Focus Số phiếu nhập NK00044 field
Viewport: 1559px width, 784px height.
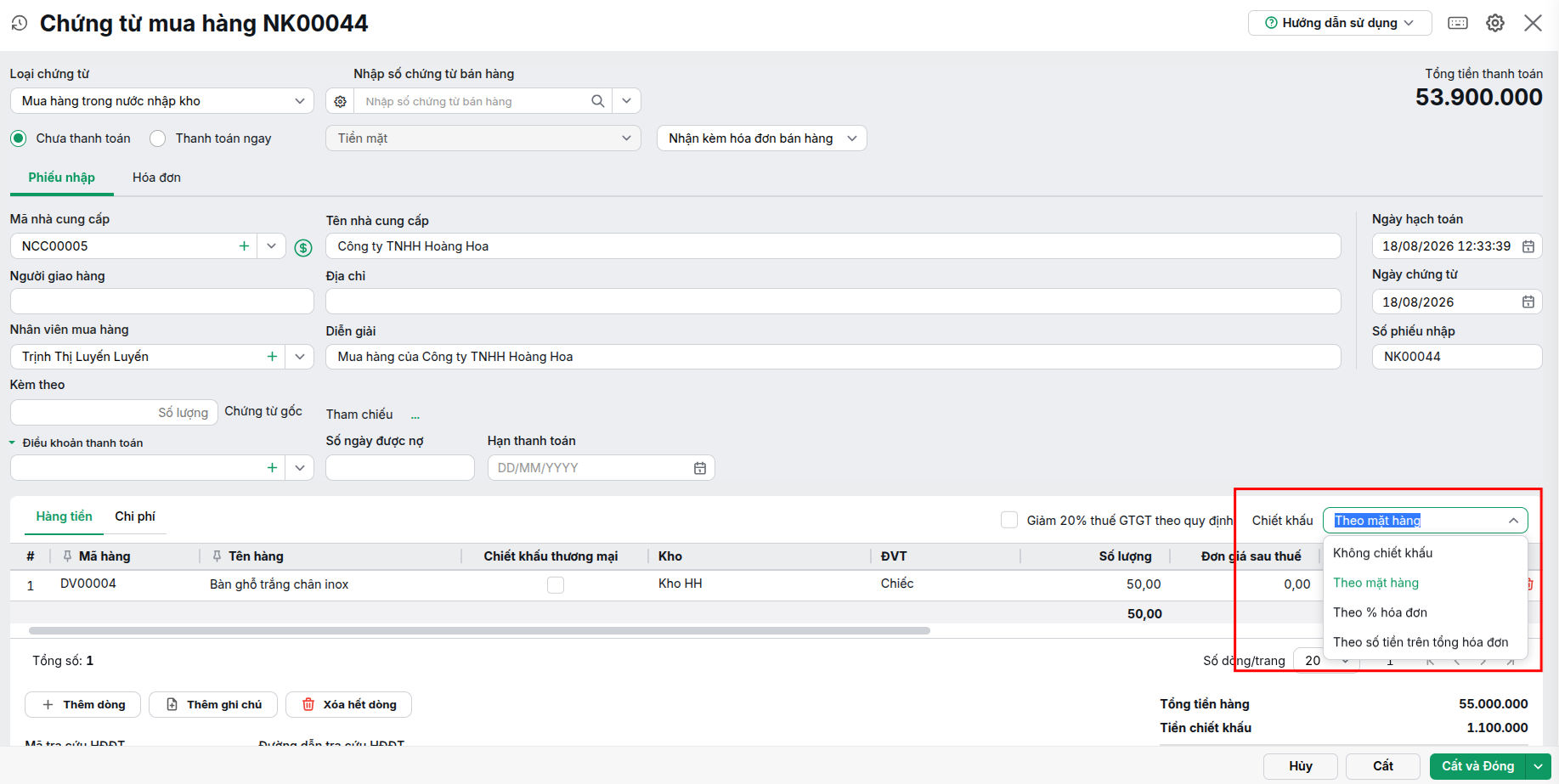(1457, 357)
